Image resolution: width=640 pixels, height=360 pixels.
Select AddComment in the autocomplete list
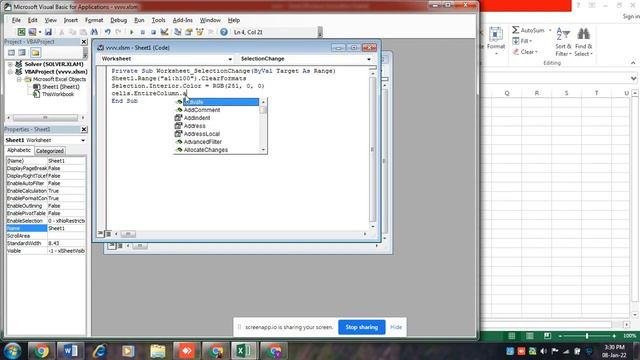pos(202,110)
